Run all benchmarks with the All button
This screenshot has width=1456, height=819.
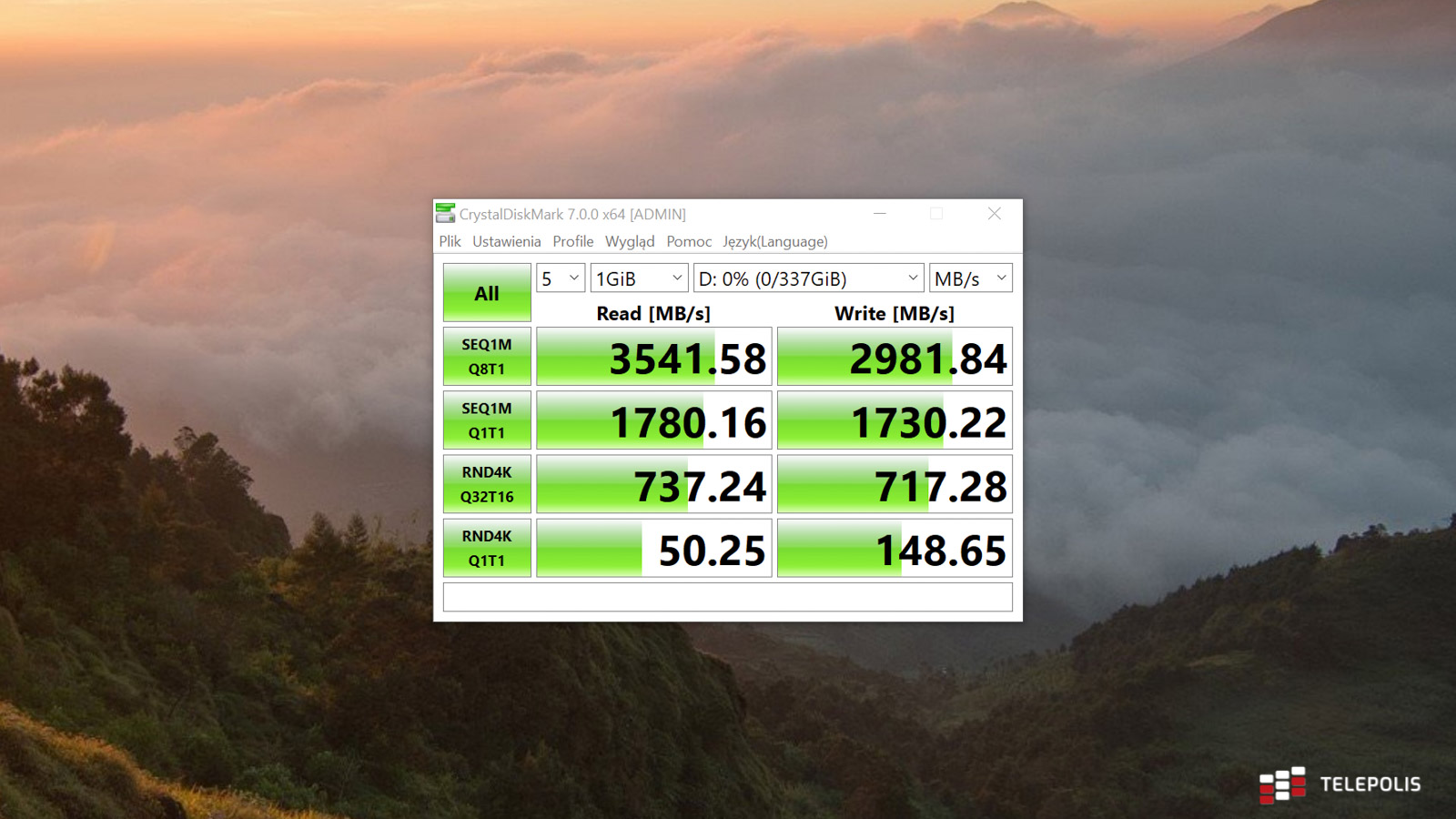(487, 293)
